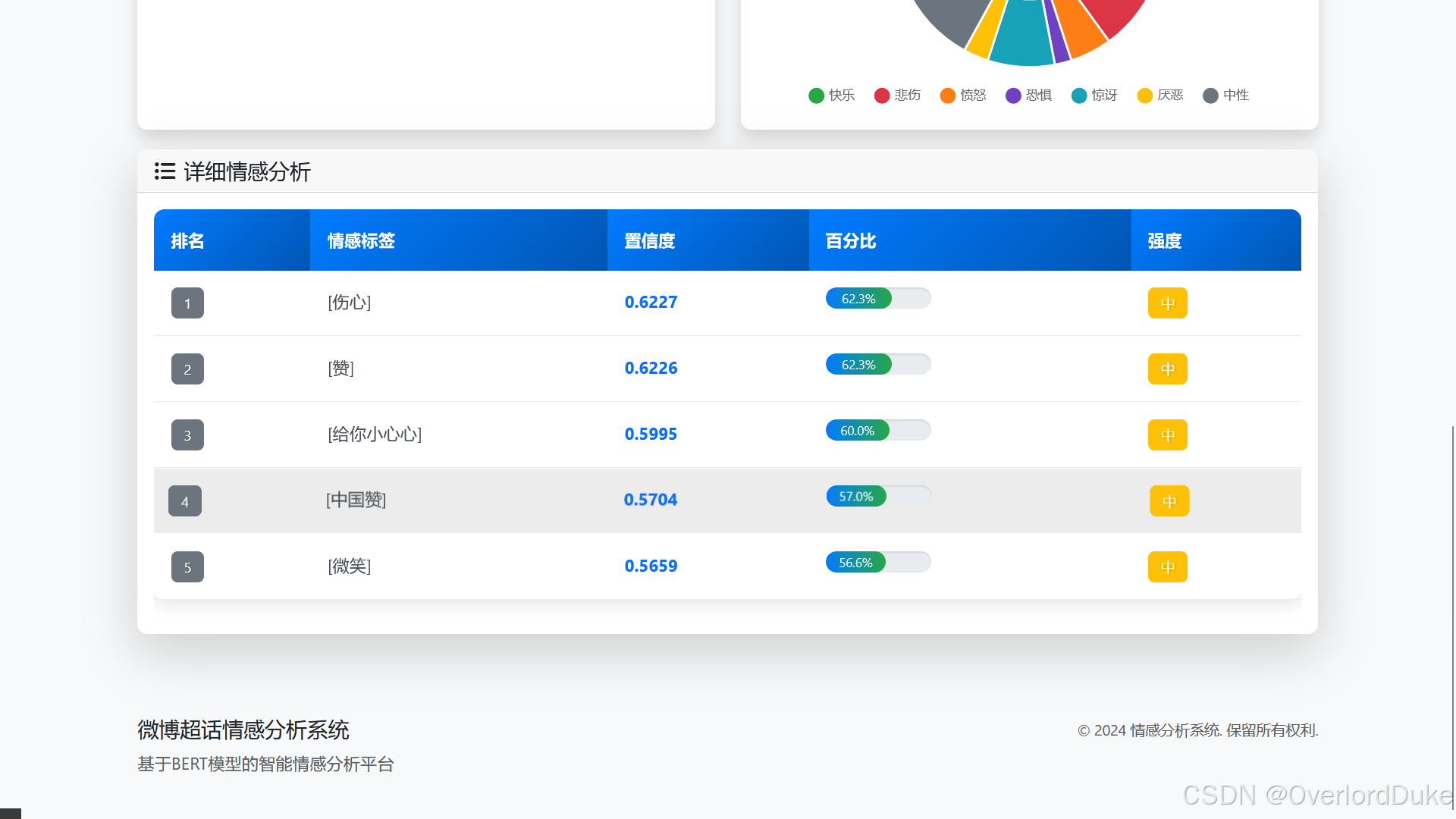
Task: Click the 情感标签 column header
Action: coord(459,240)
